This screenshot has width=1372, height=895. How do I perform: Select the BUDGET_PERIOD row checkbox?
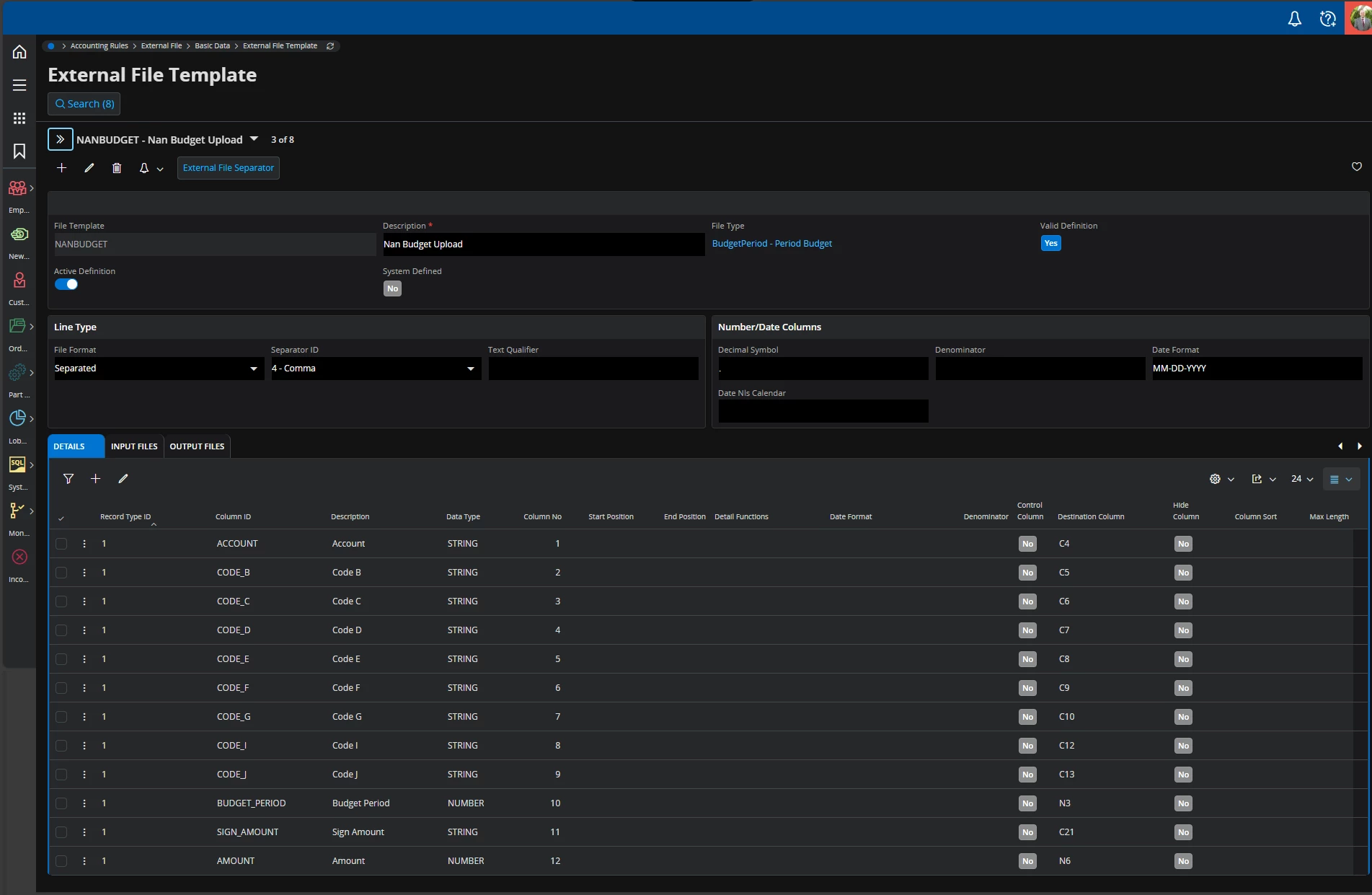pos(61,803)
